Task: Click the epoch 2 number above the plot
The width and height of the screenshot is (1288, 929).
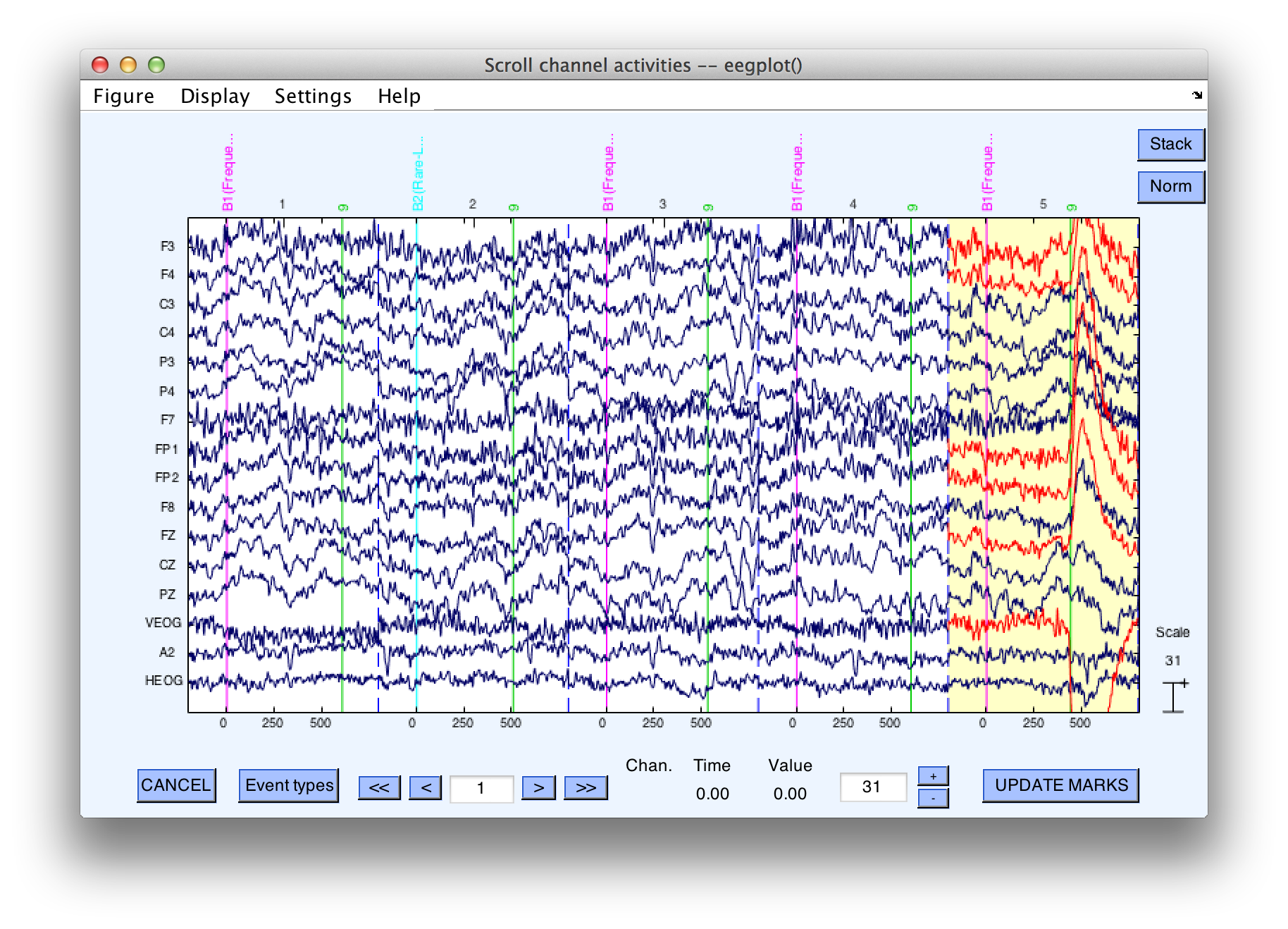Action: (472, 204)
